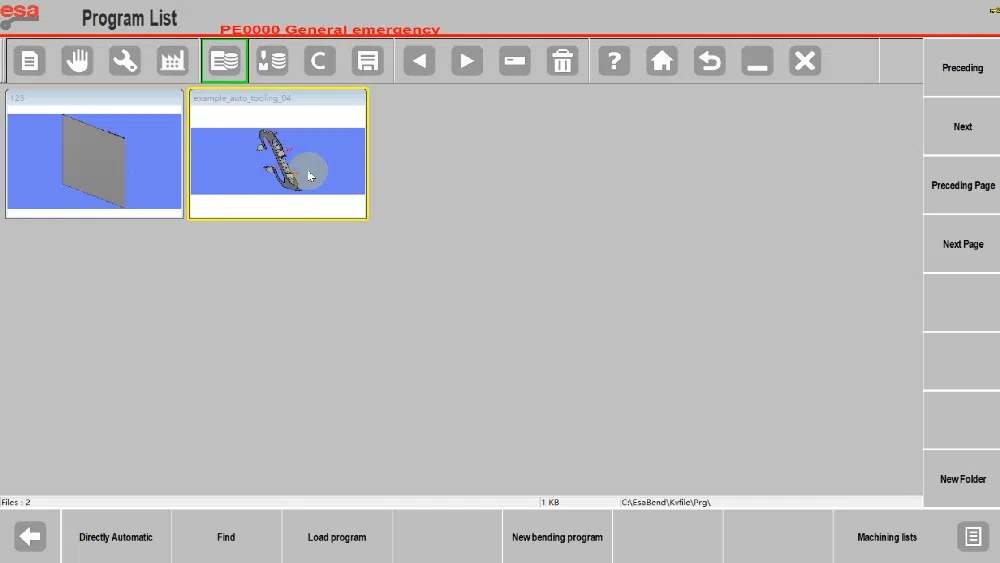Delete with the trash can icon
The width and height of the screenshot is (1000, 563).
[562, 61]
